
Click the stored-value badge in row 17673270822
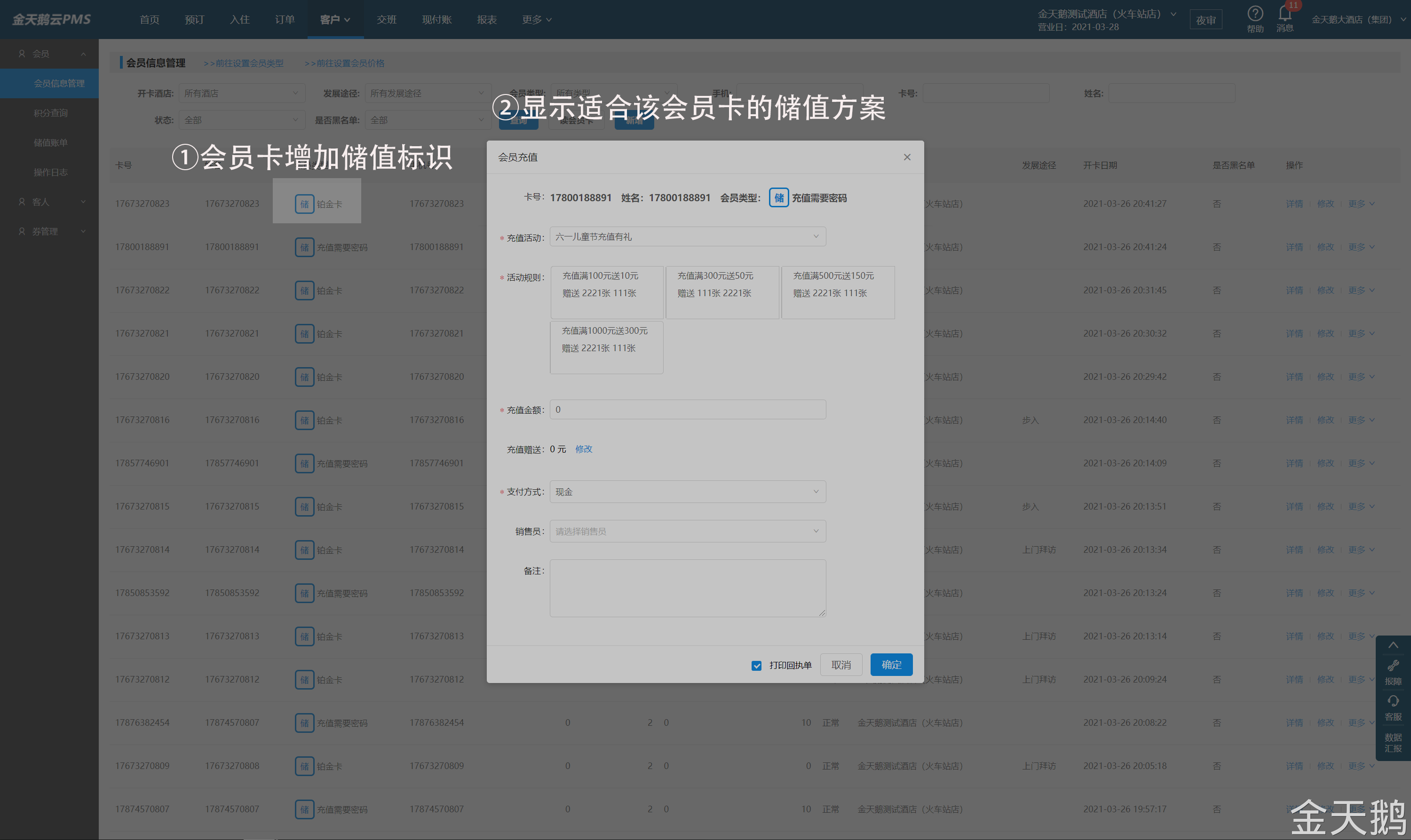304,290
